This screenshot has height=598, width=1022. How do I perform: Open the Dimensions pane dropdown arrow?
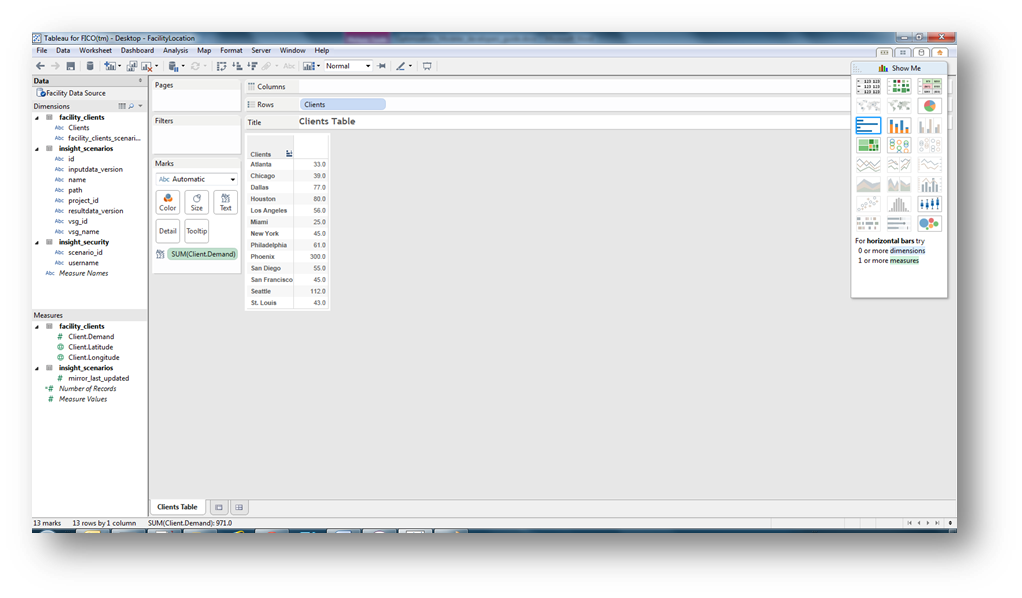click(140, 106)
